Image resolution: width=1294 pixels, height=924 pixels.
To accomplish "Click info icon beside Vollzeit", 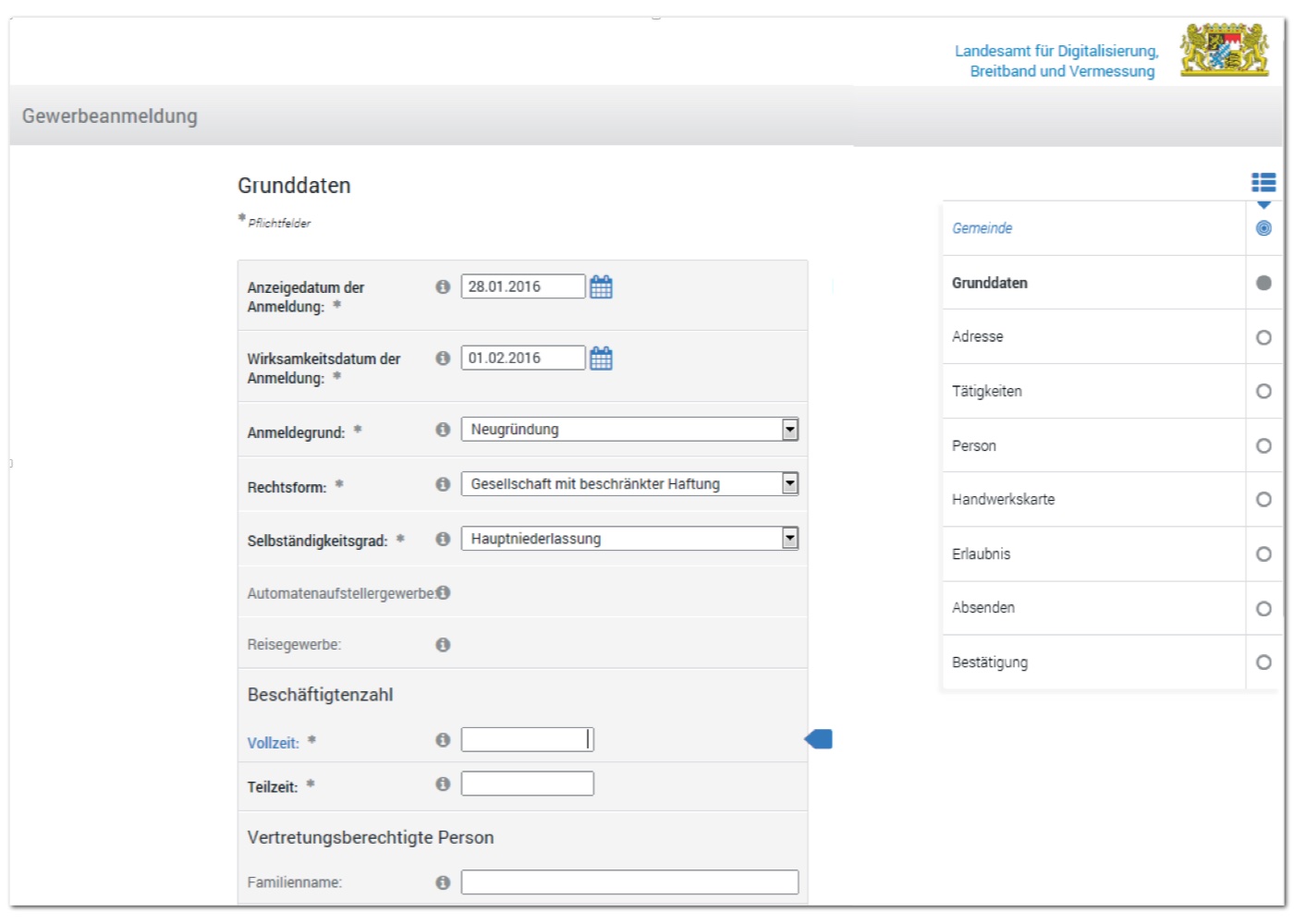I will [x=443, y=740].
